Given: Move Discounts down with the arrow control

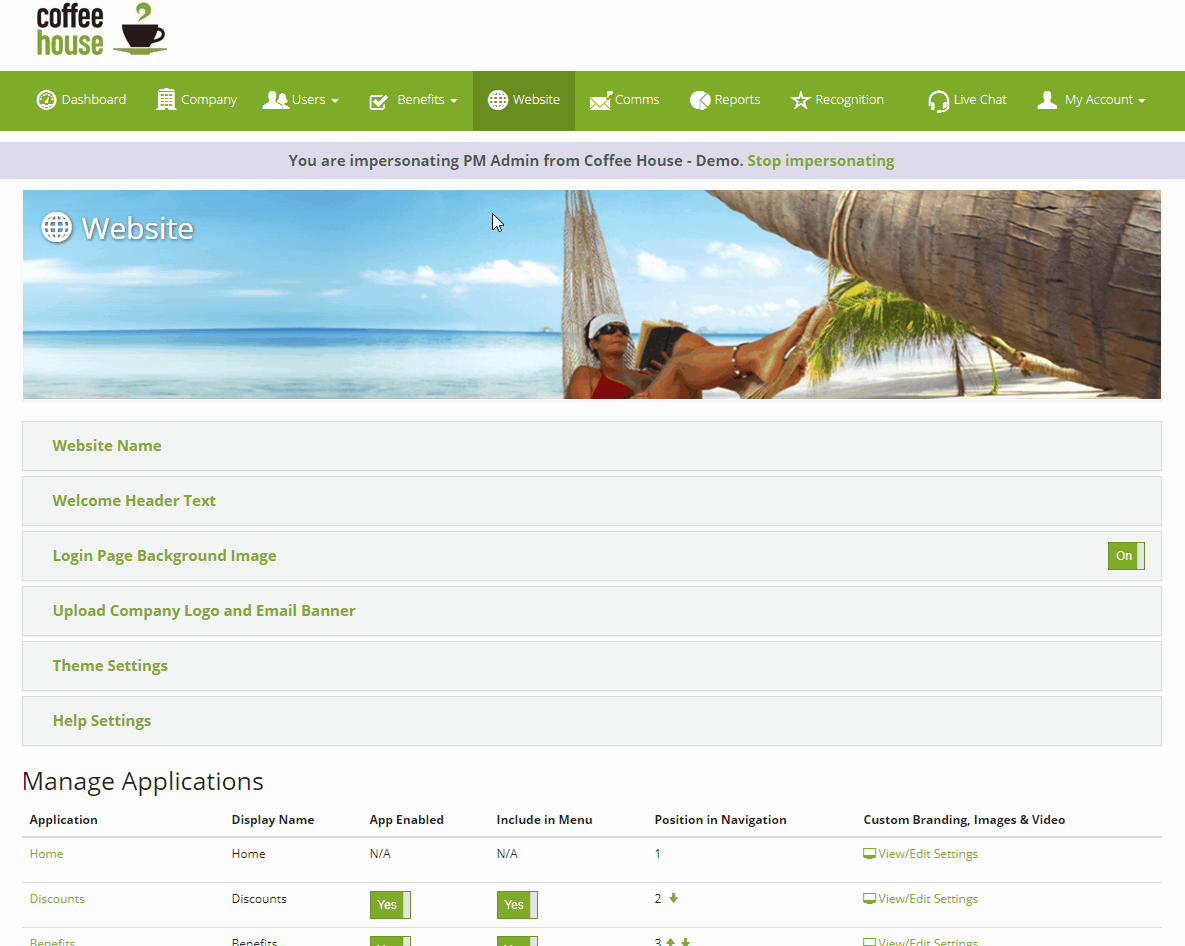Looking at the screenshot, I should point(673,898).
